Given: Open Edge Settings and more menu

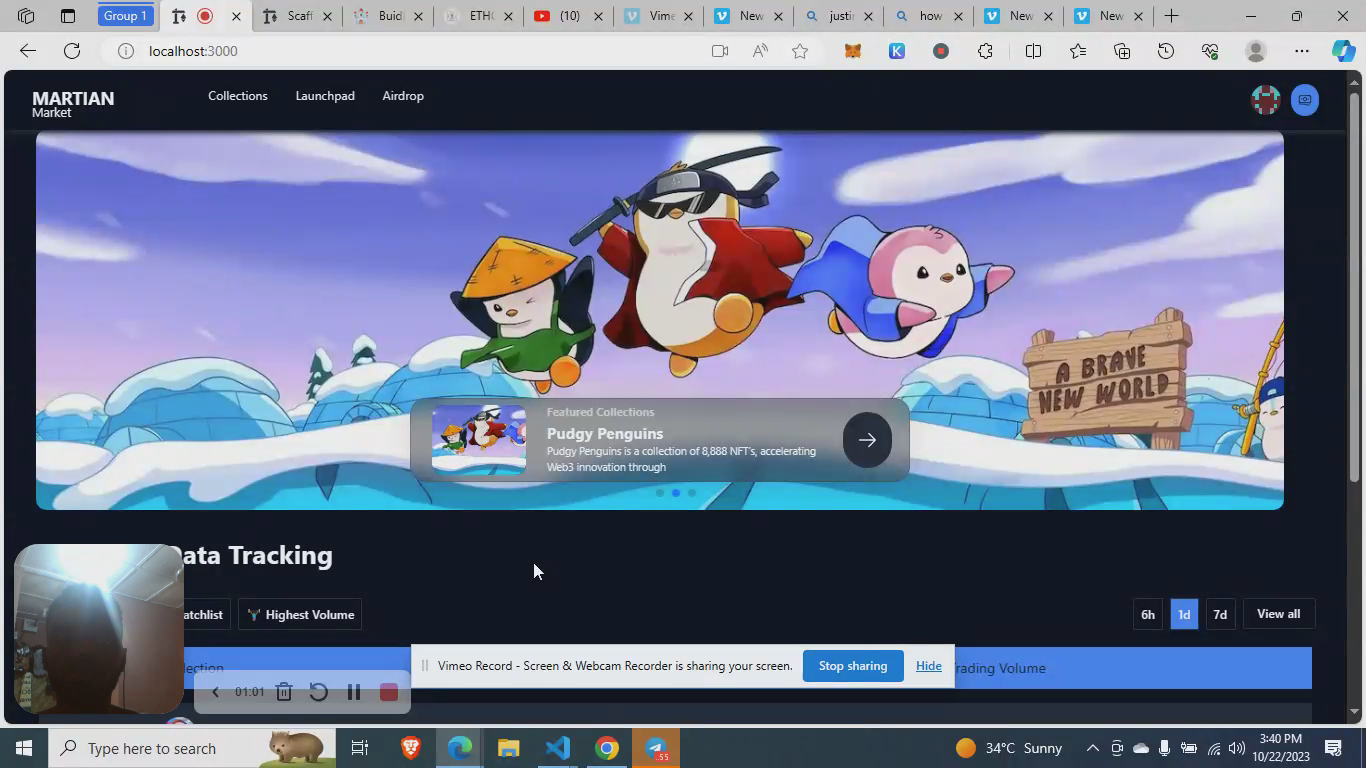Looking at the screenshot, I should click(1301, 51).
